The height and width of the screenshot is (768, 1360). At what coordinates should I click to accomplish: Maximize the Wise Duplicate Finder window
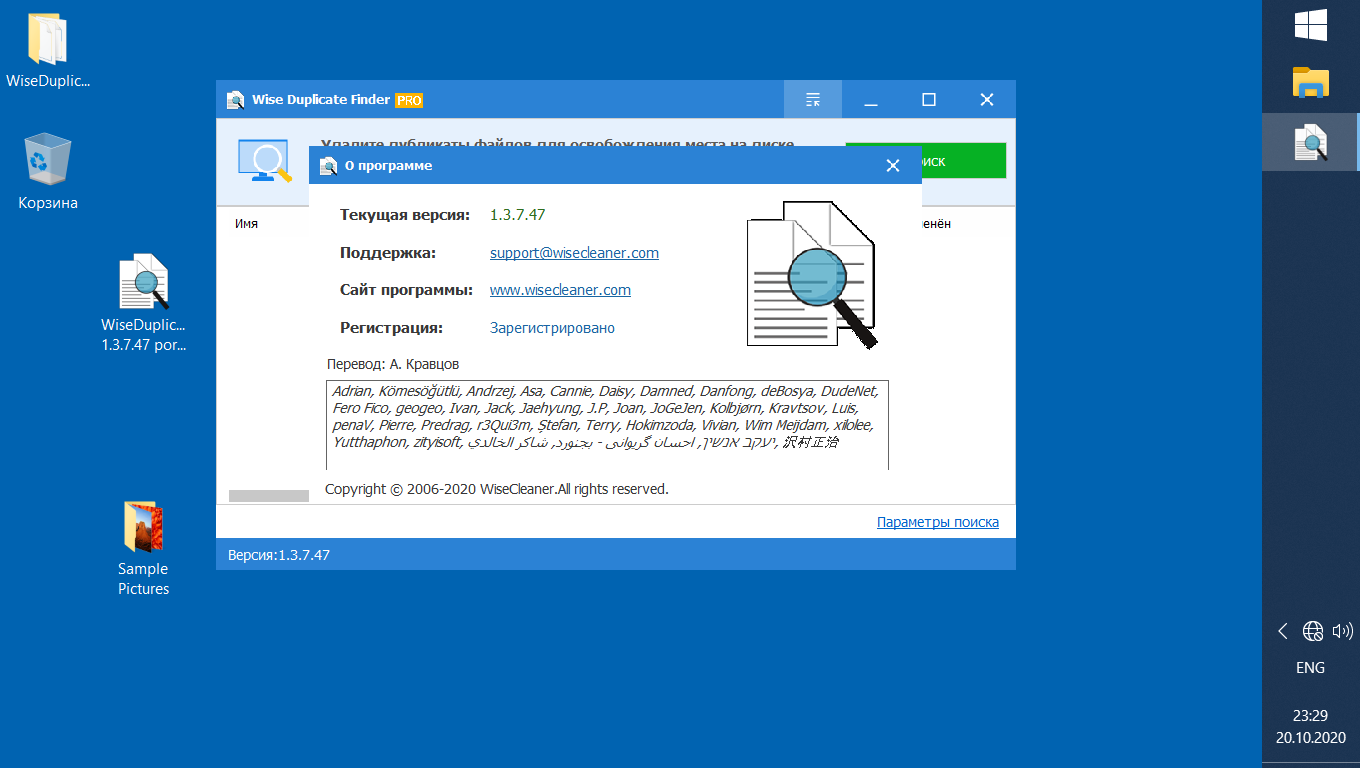click(929, 100)
